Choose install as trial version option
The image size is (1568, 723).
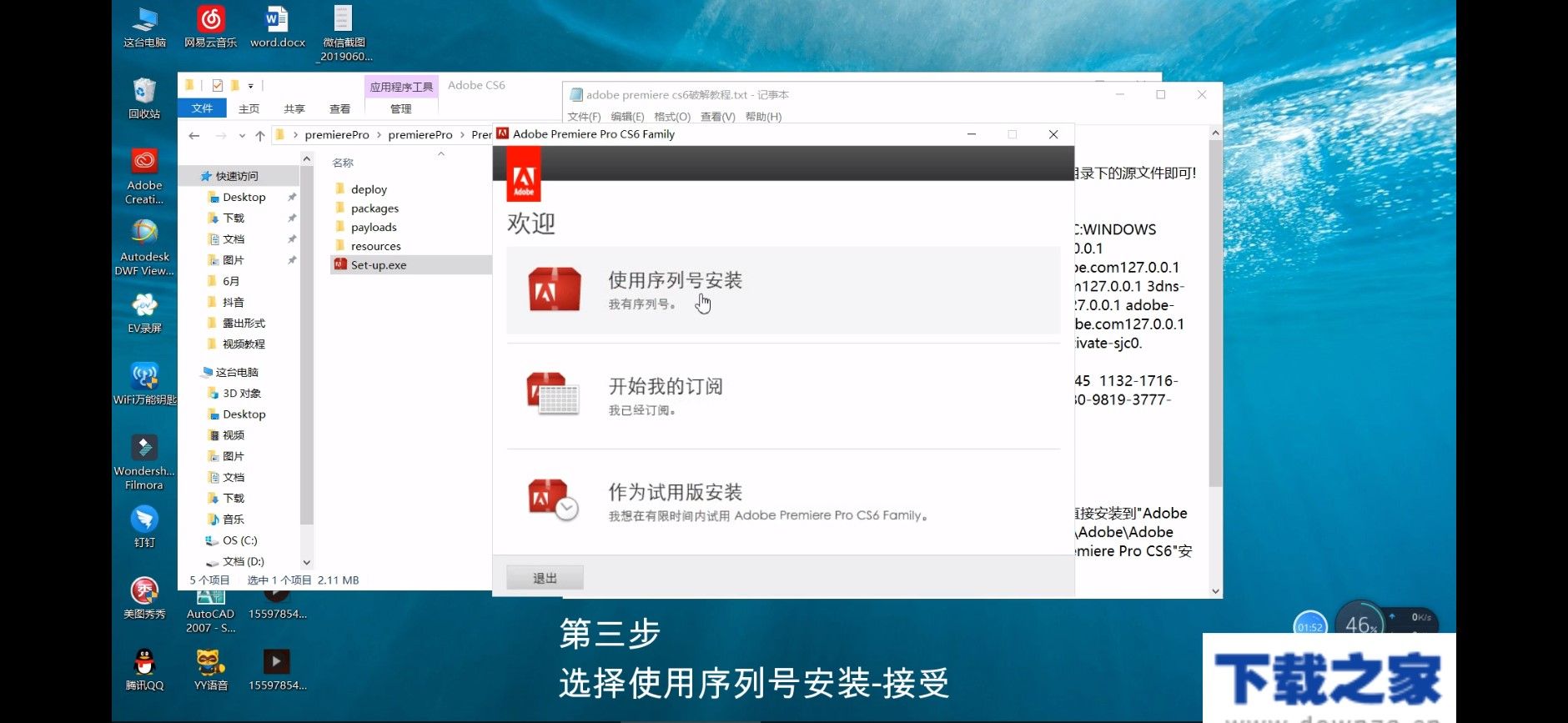point(783,502)
